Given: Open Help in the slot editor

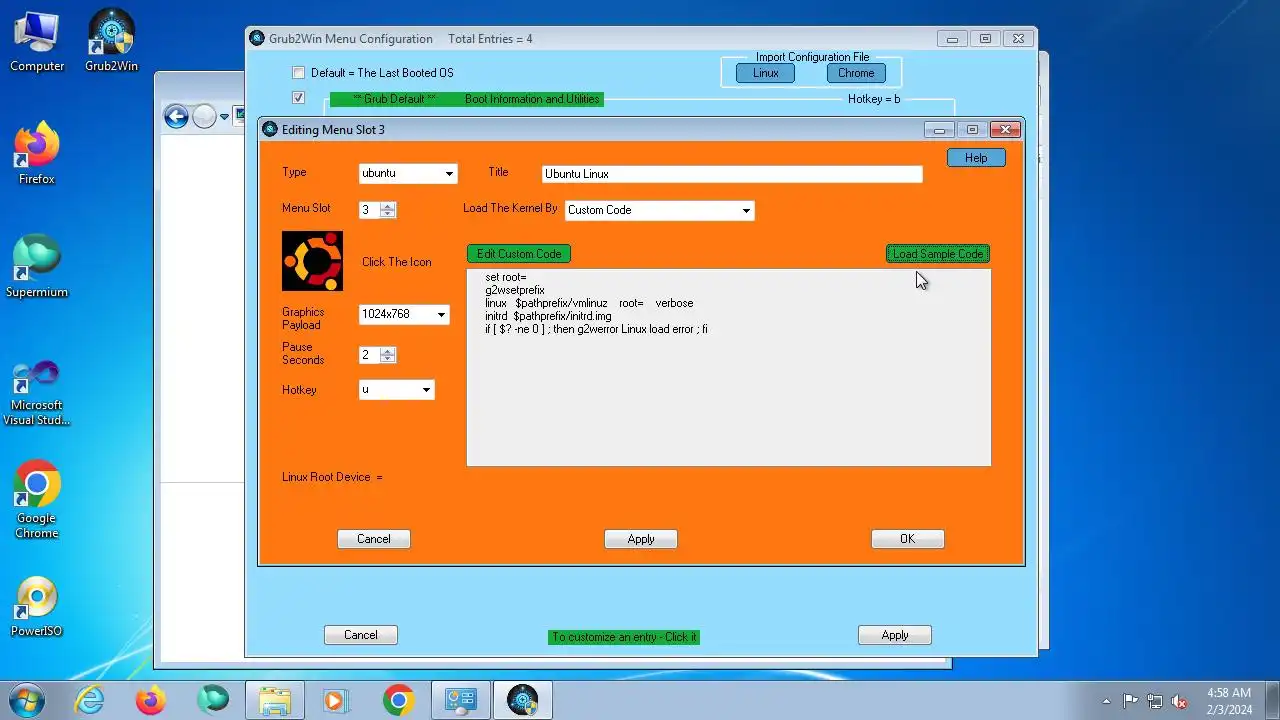Looking at the screenshot, I should [976, 158].
